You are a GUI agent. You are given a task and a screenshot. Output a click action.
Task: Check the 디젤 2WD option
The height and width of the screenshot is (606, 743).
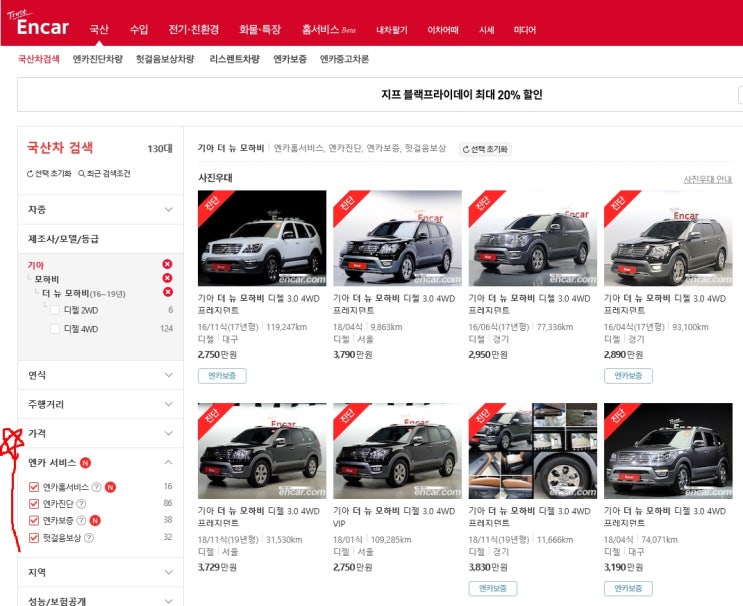(x=55, y=310)
